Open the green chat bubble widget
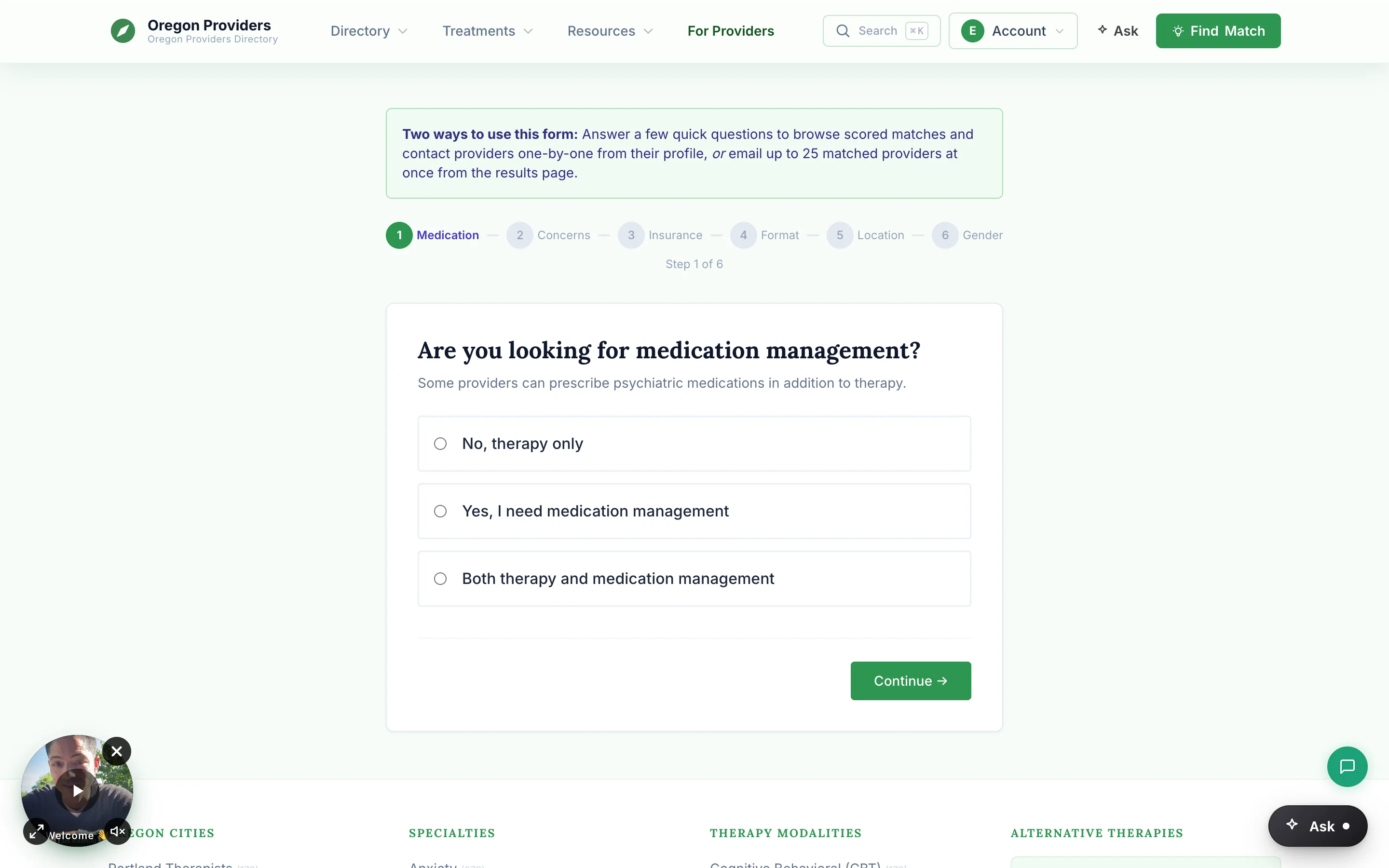 pyautogui.click(x=1347, y=766)
